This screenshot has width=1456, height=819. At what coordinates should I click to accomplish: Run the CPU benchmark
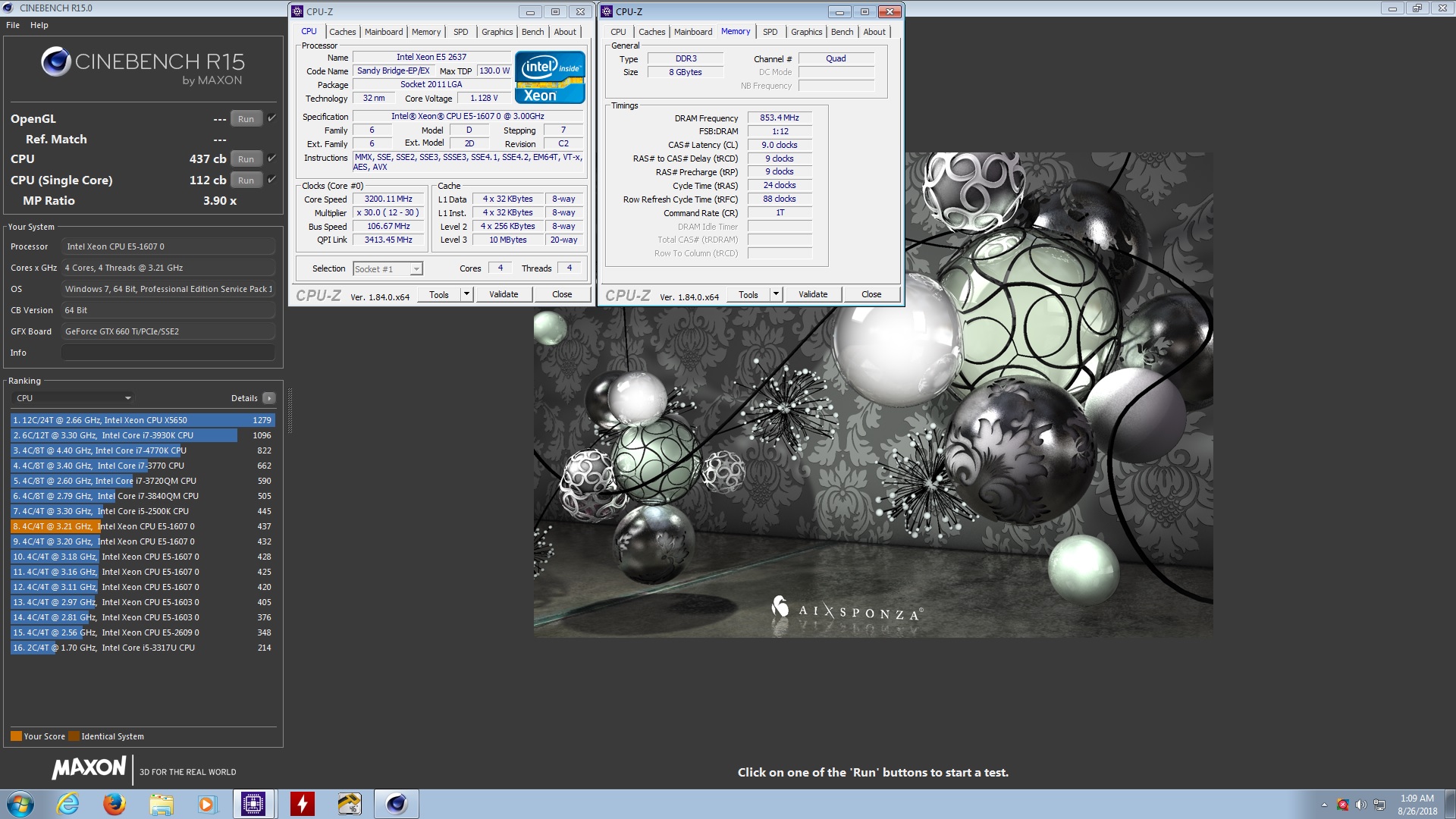point(246,159)
